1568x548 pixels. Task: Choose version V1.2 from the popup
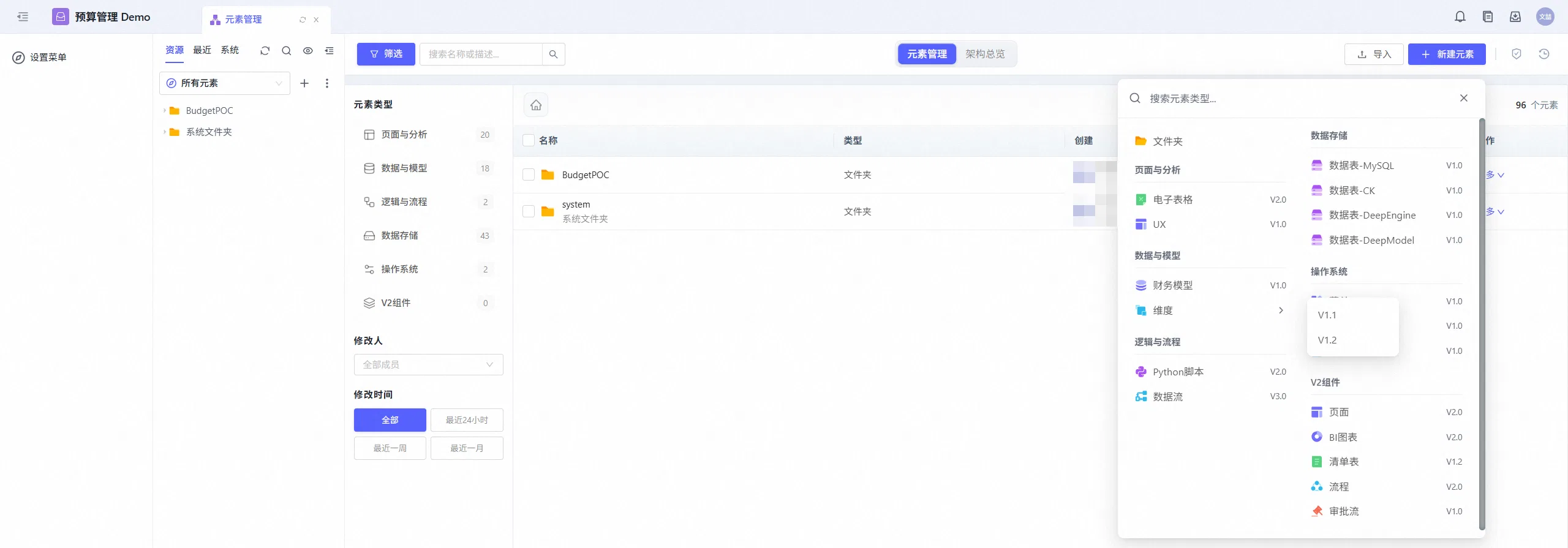[x=1353, y=340]
